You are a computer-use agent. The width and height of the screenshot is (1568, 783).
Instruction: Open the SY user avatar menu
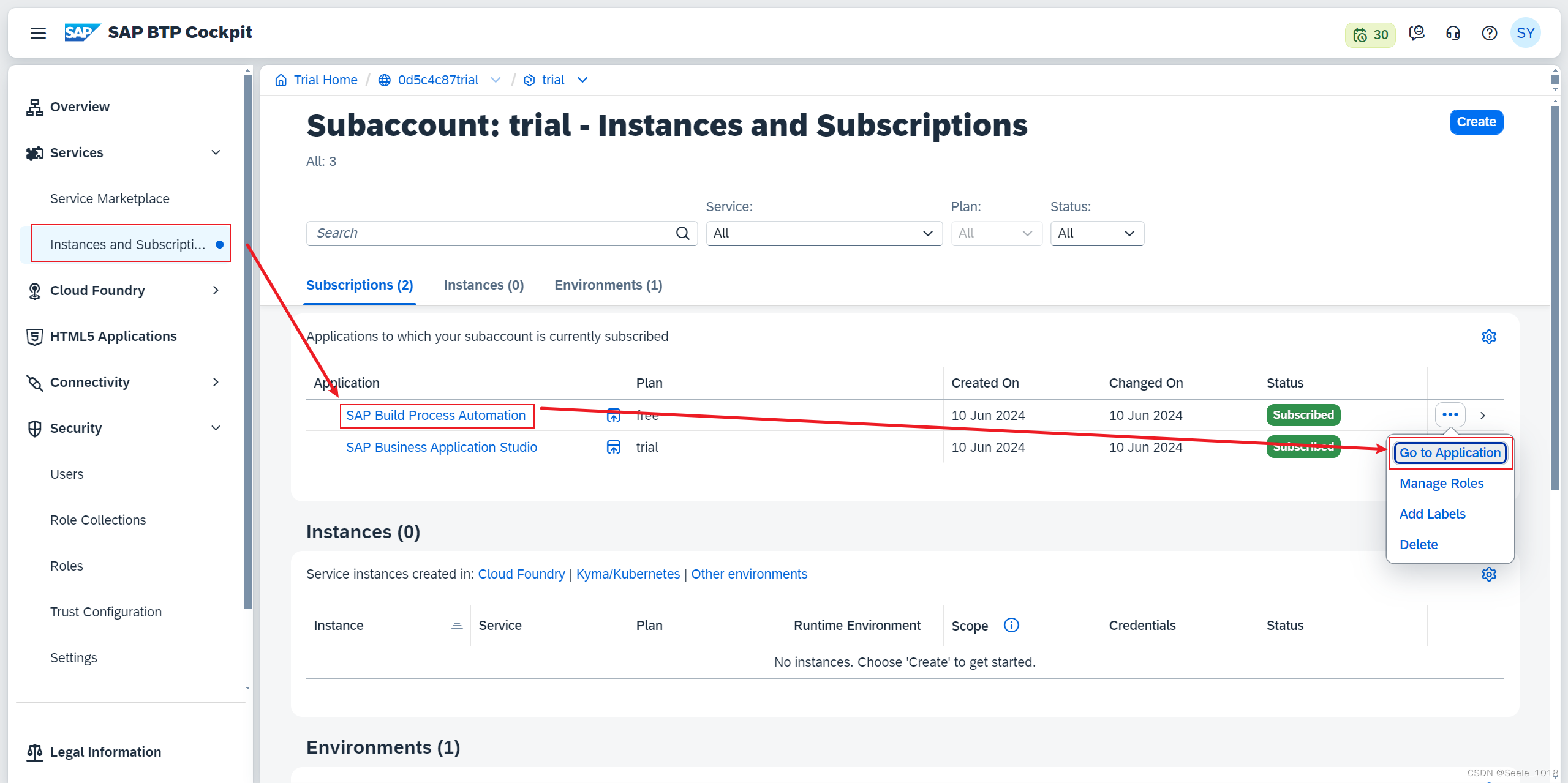pyautogui.click(x=1526, y=33)
